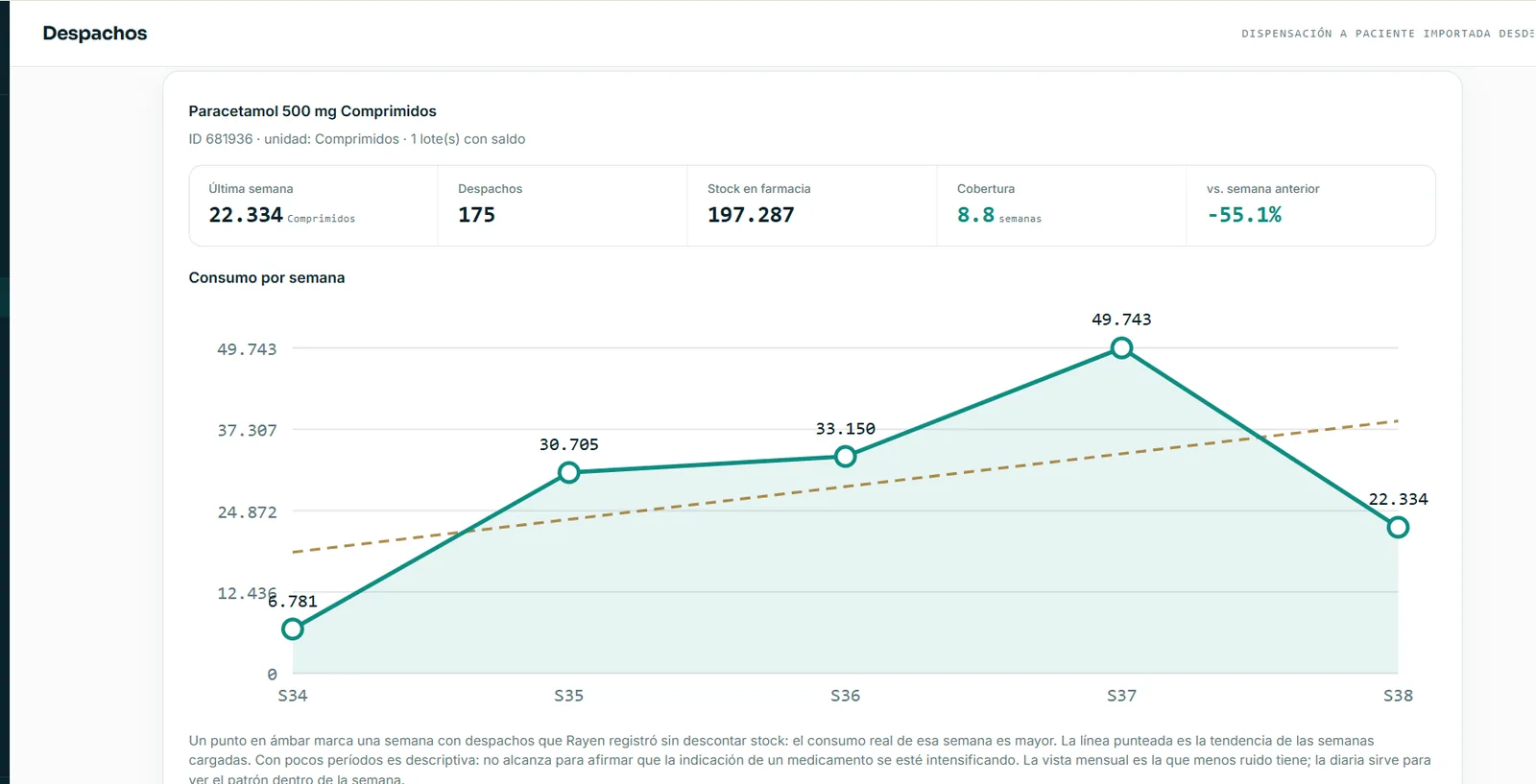This screenshot has width=1536, height=784.
Task: Click the Dispensación a paciente header text
Action: 1387,34
